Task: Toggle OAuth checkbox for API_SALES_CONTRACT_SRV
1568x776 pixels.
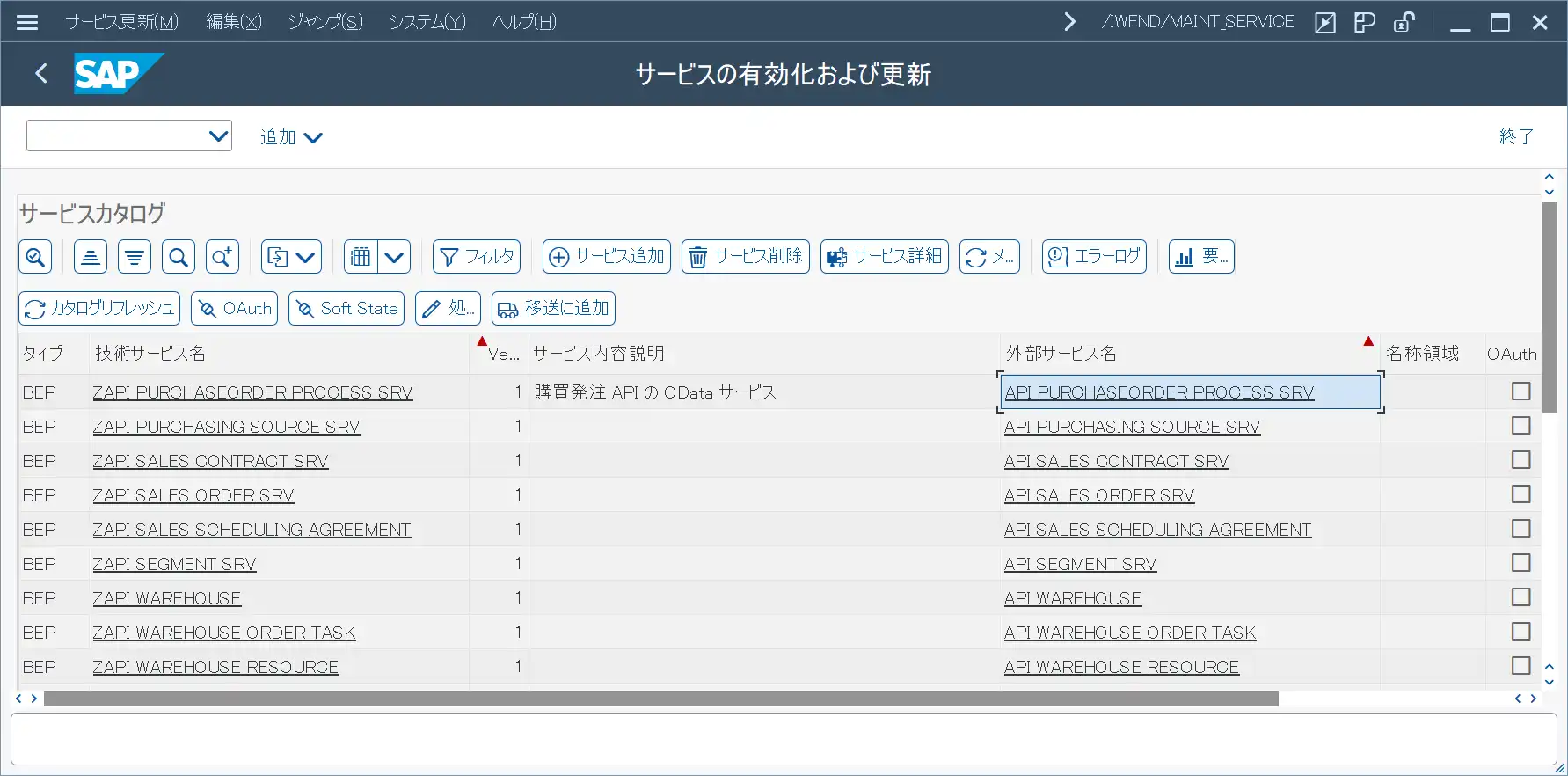Action: pyautogui.click(x=1521, y=460)
